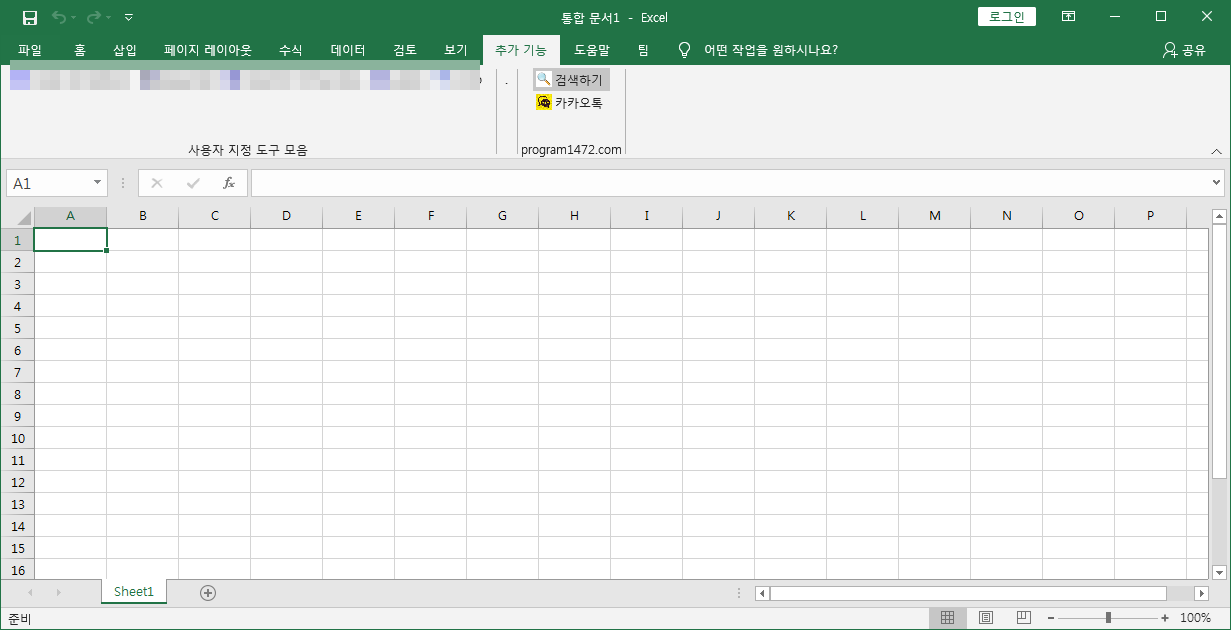This screenshot has width=1231, height=630.
Task: Click the 검색하기 magnifier add-in button
Action: tap(571, 80)
